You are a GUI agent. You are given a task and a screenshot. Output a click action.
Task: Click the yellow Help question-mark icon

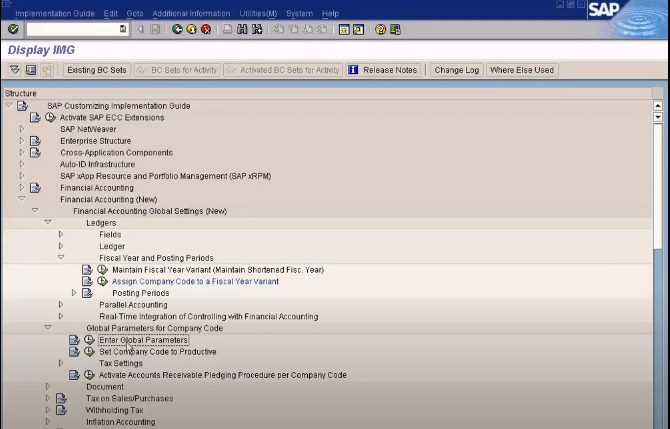click(380, 29)
